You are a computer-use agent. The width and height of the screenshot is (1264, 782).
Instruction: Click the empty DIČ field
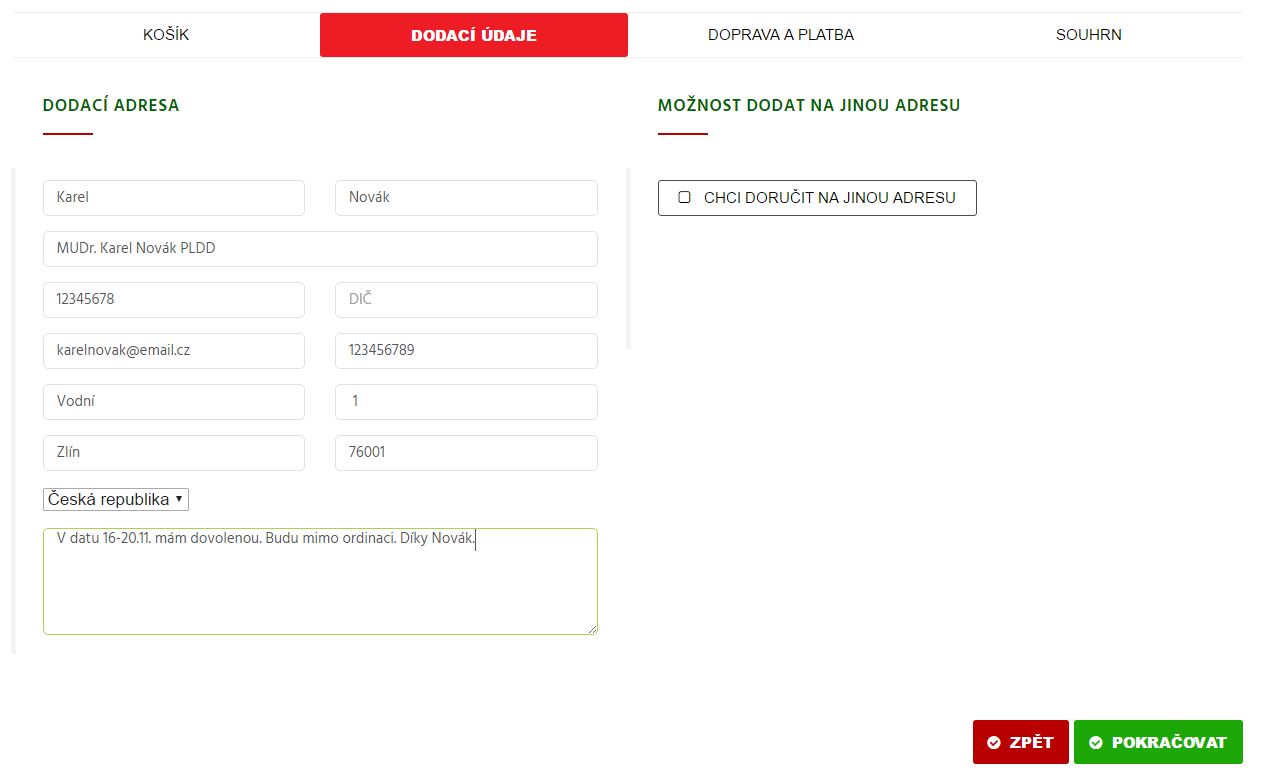[466, 300]
